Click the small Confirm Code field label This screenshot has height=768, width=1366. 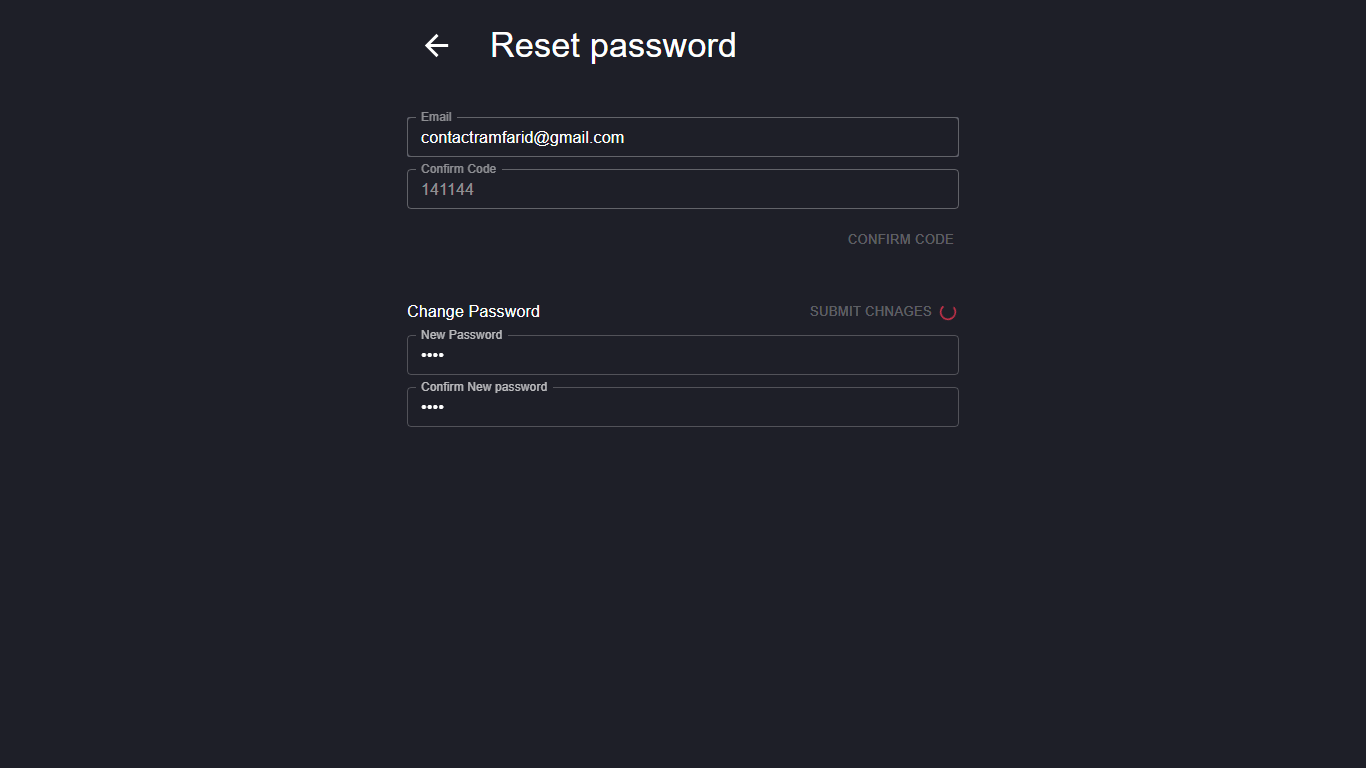click(458, 169)
